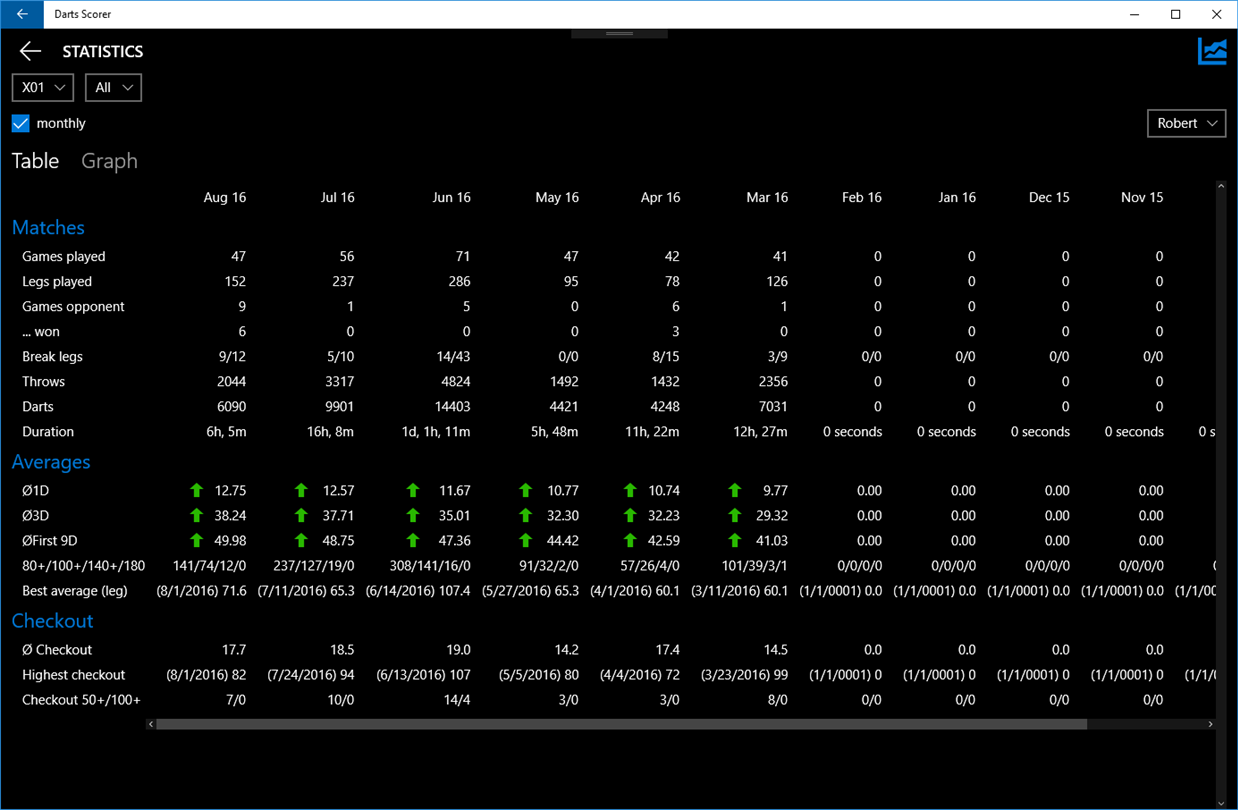The height and width of the screenshot is (810, 1238).
Task: Click green up arrow for Ø1D Apr 16
Action: click(630, 490)
